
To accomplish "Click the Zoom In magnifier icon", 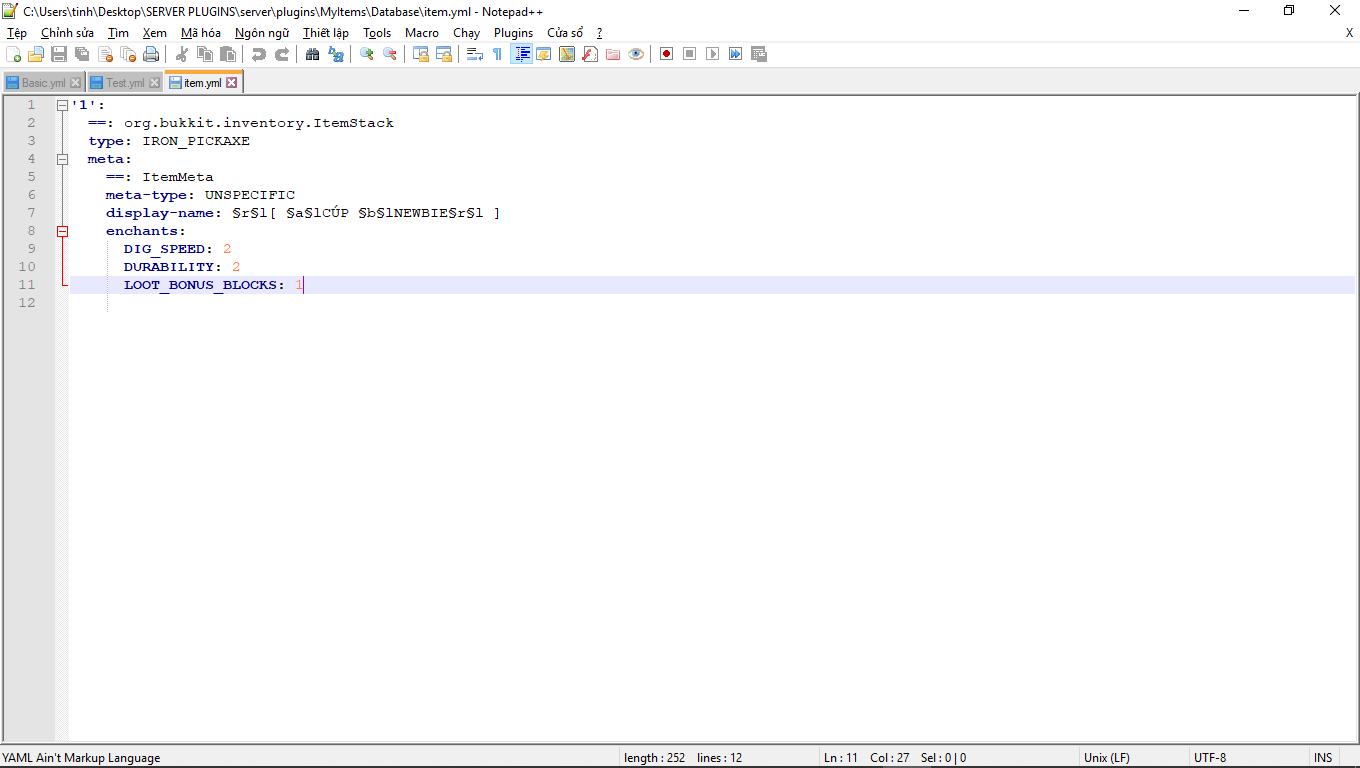I will click(366, 54).
